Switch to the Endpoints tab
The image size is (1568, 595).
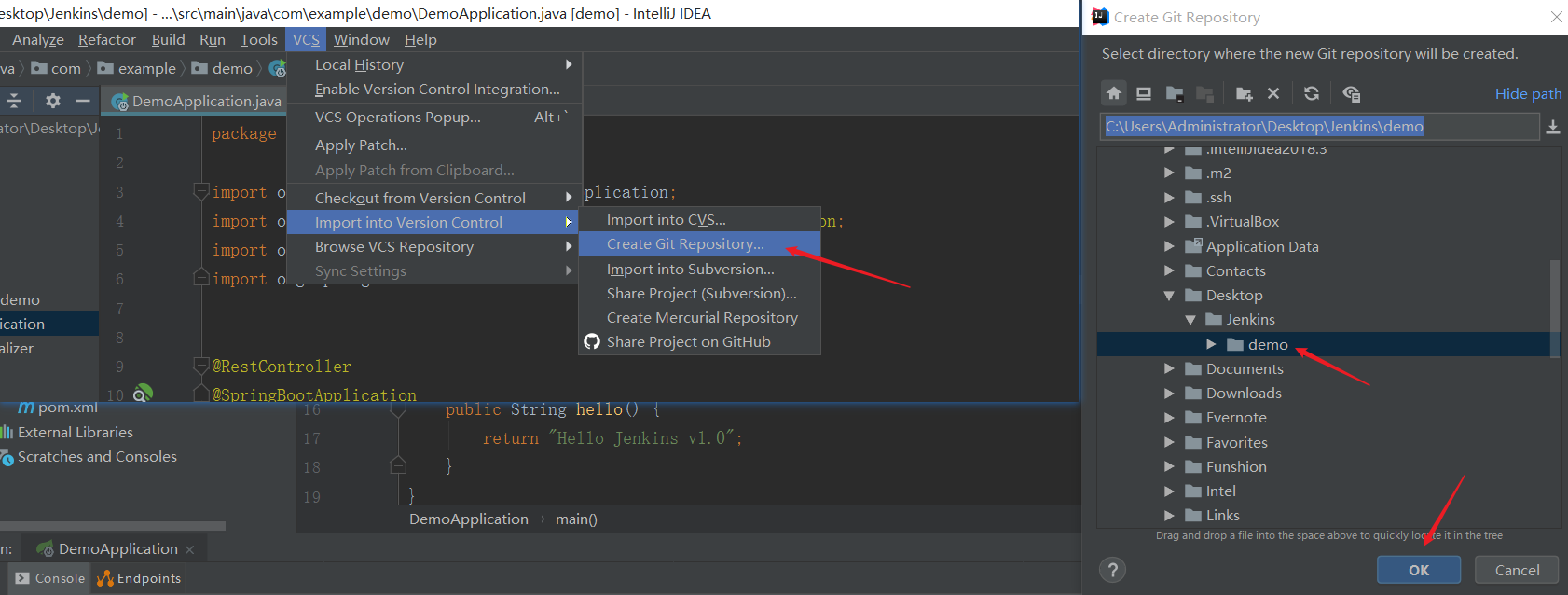140,579
